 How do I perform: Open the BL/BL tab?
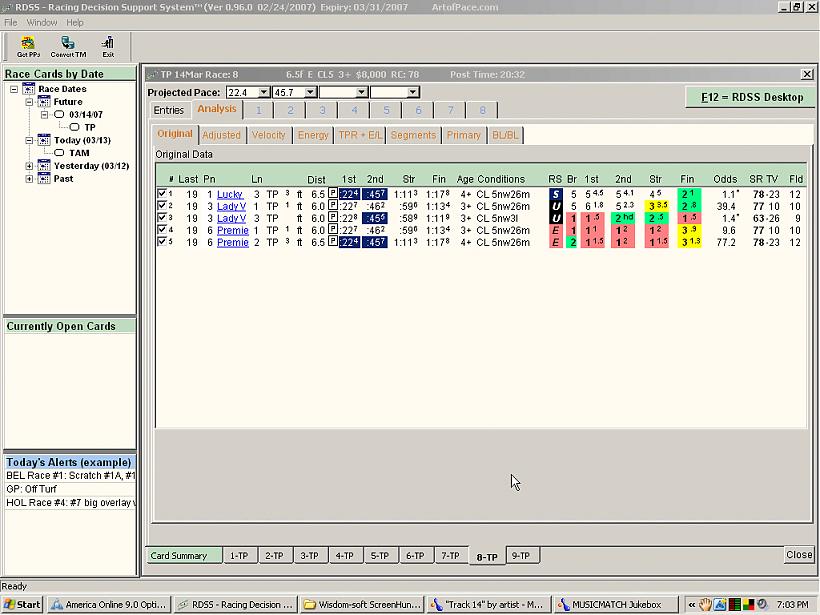[505, 135]
